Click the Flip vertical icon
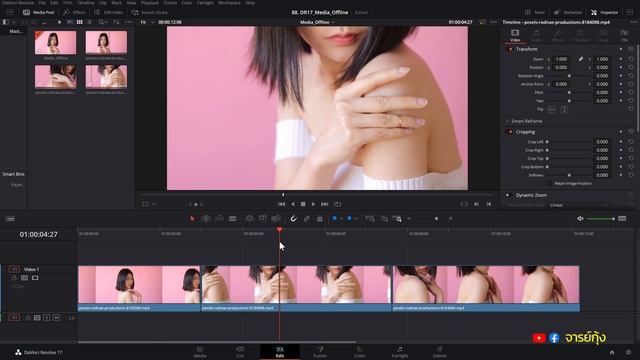 564,109
